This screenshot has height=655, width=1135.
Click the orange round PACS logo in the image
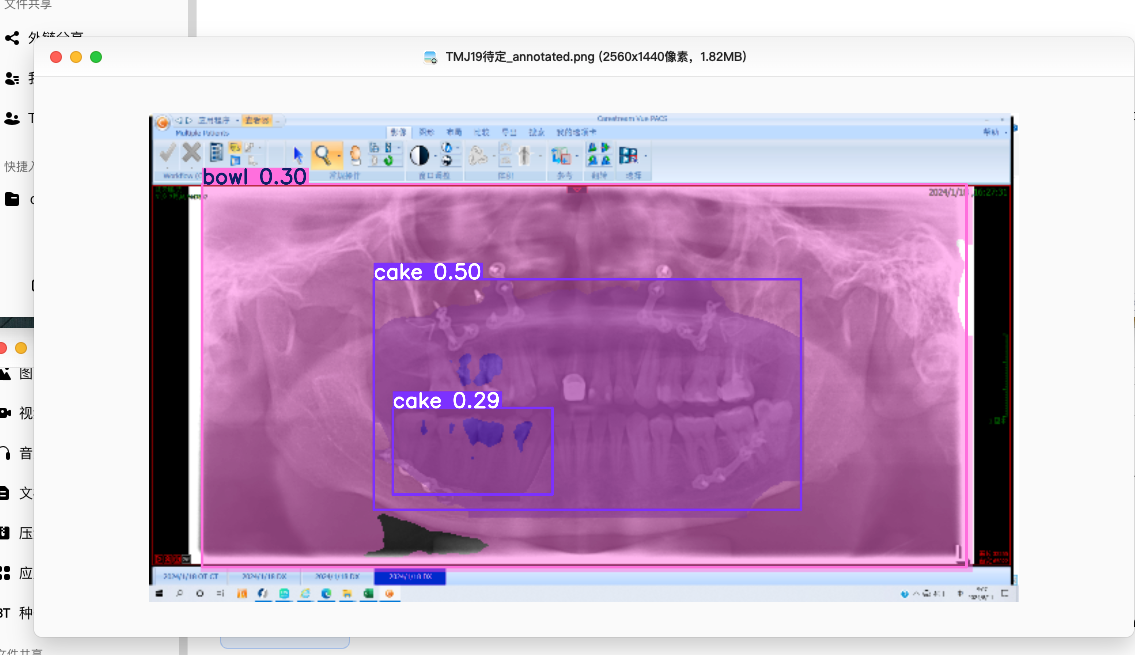coord(163,122)
